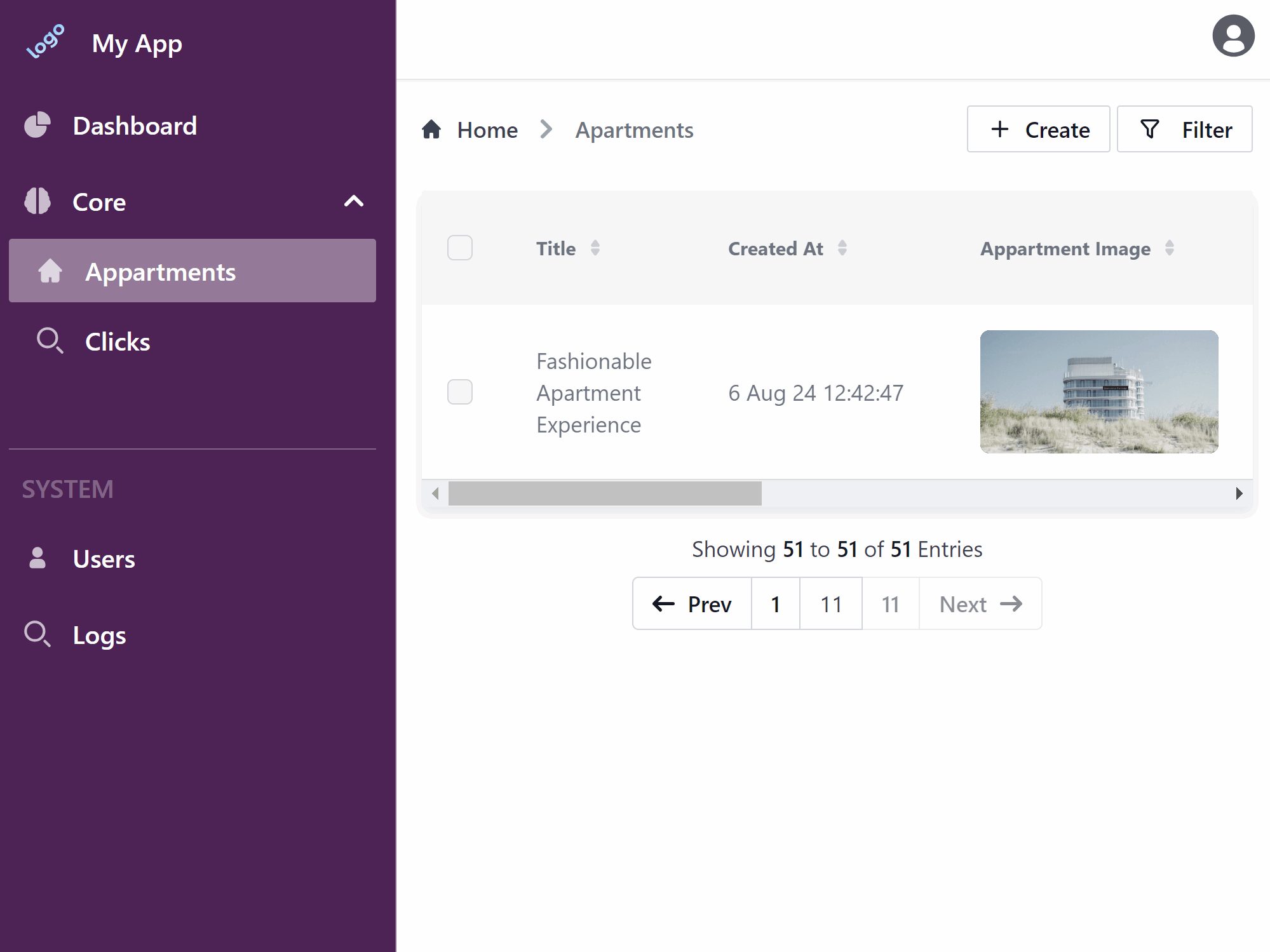1270x952 pixels.
Task: Click the Home breadcrumb house icon
Action: pyautogui.click(x=431, y=130)
